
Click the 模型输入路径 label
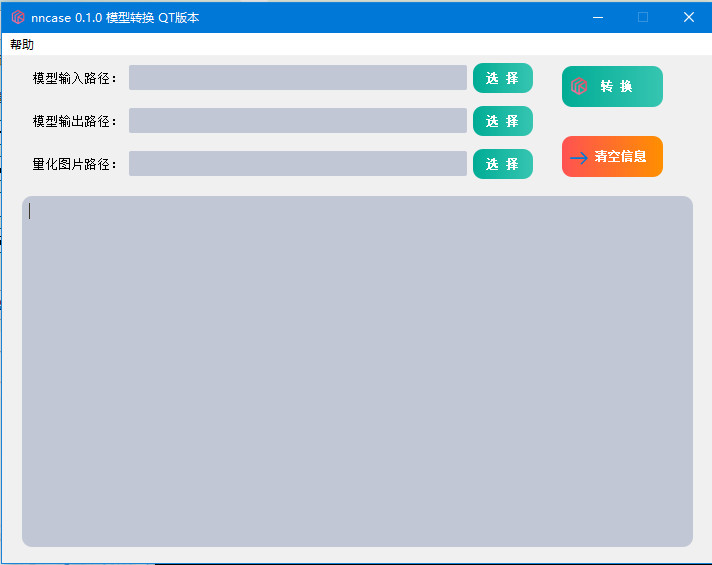click(x=74, y=78)
